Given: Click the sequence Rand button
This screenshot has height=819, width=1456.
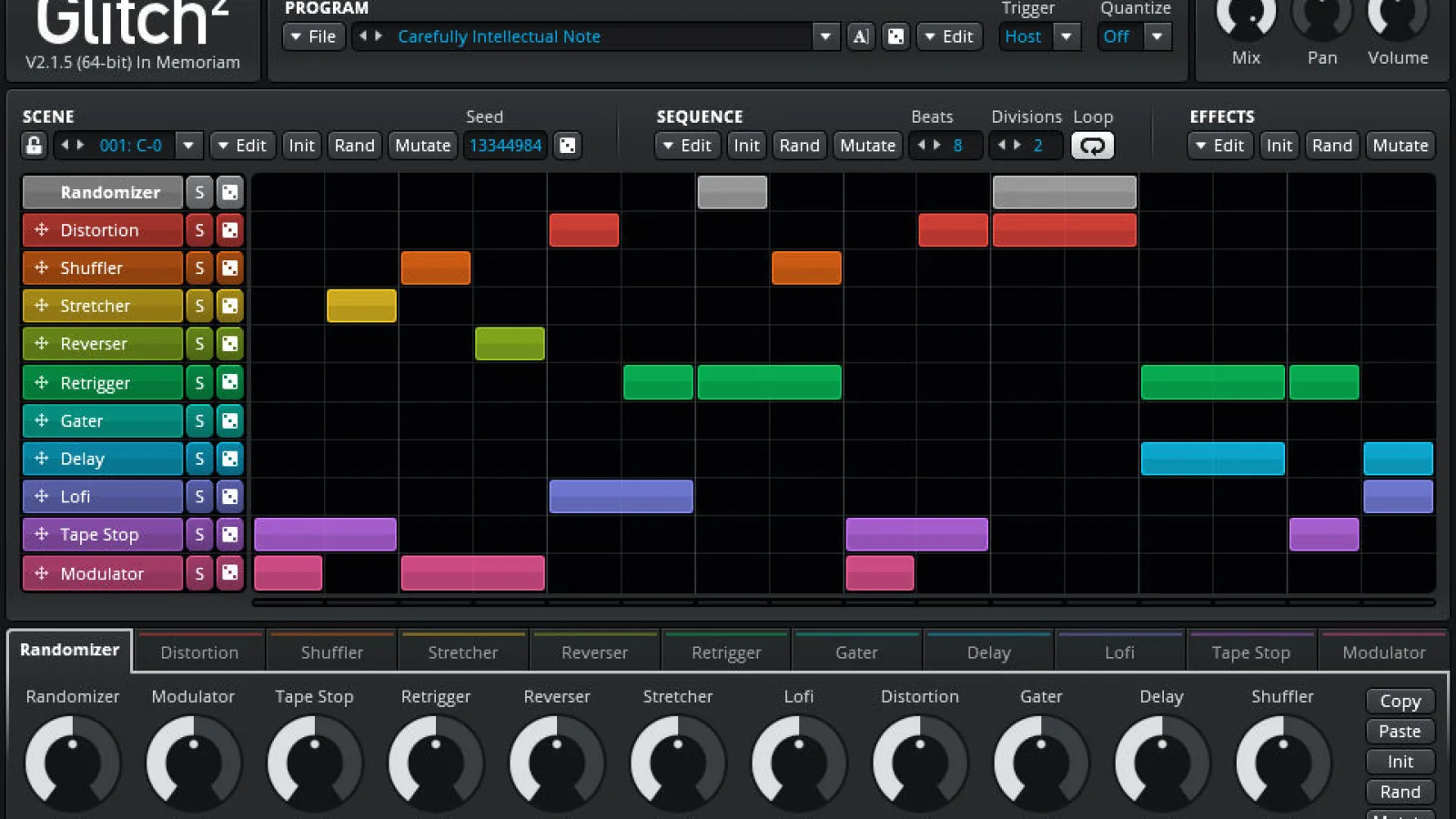Looking at the screenshot, I should (x=800, y=146).
